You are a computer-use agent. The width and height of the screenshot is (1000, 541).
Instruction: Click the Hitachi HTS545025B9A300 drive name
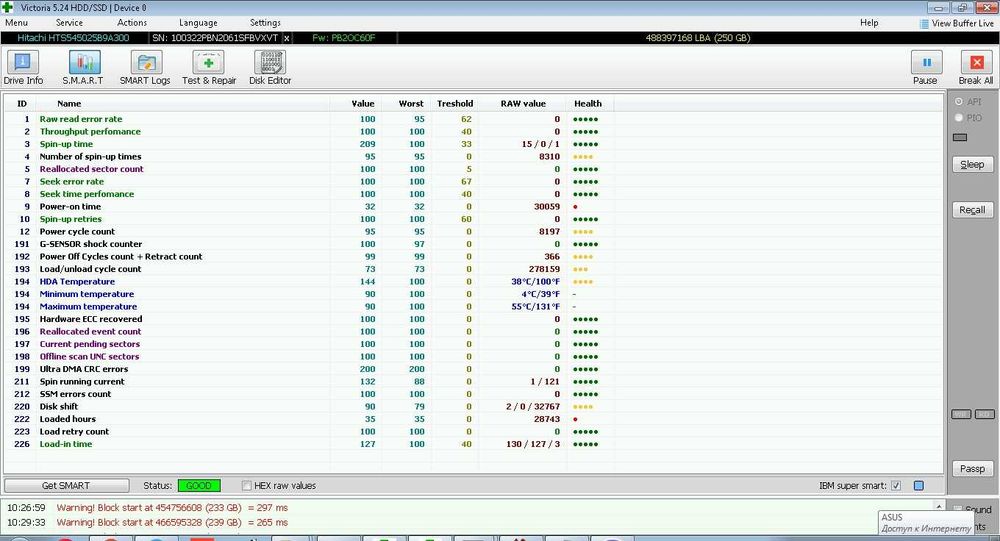point(73,38)
